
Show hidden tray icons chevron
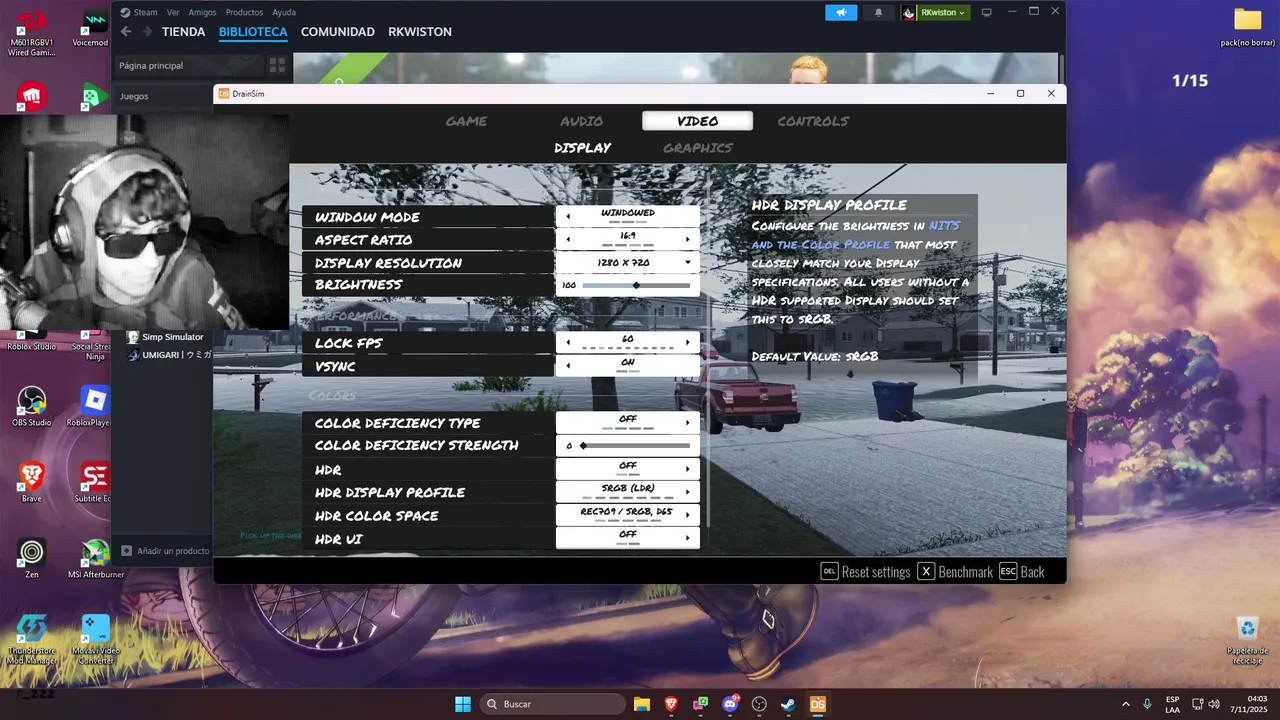click(1126, 704)
